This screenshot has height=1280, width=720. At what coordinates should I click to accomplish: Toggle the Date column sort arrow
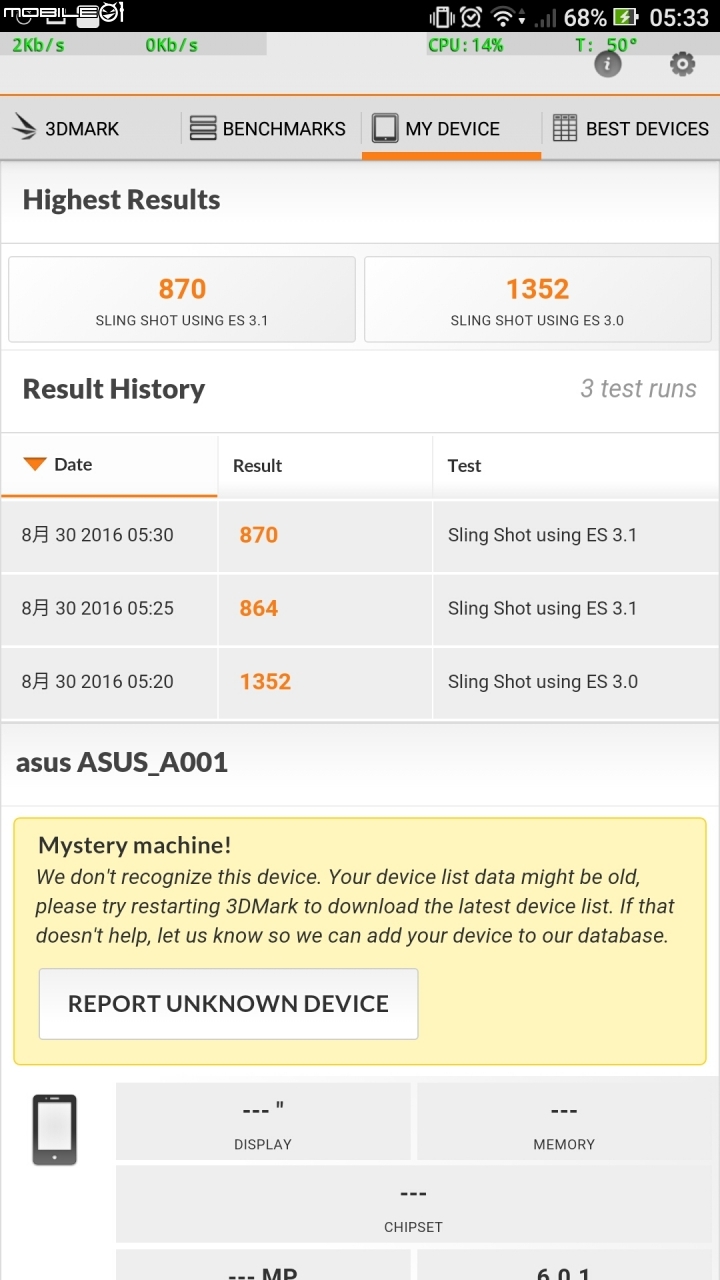[x=35, y=464]
